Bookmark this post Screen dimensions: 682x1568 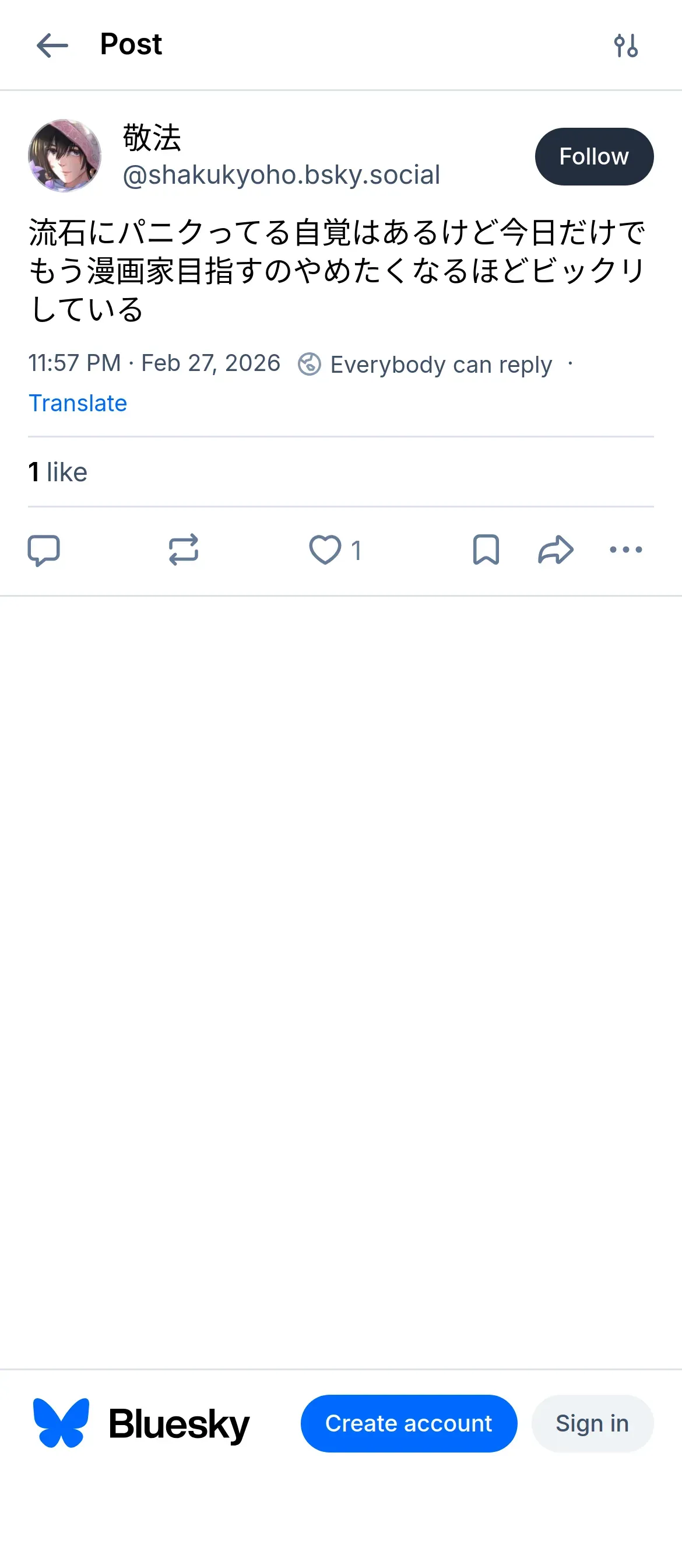(x=486, y=550)
